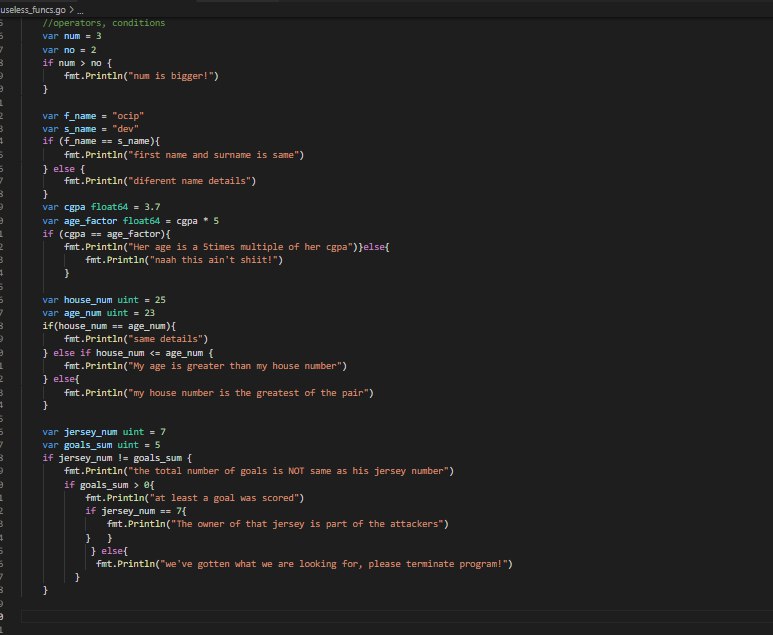Click string about goals NOT same as jersey number
This screenshot has height=635, width=773.
[288, 471]
